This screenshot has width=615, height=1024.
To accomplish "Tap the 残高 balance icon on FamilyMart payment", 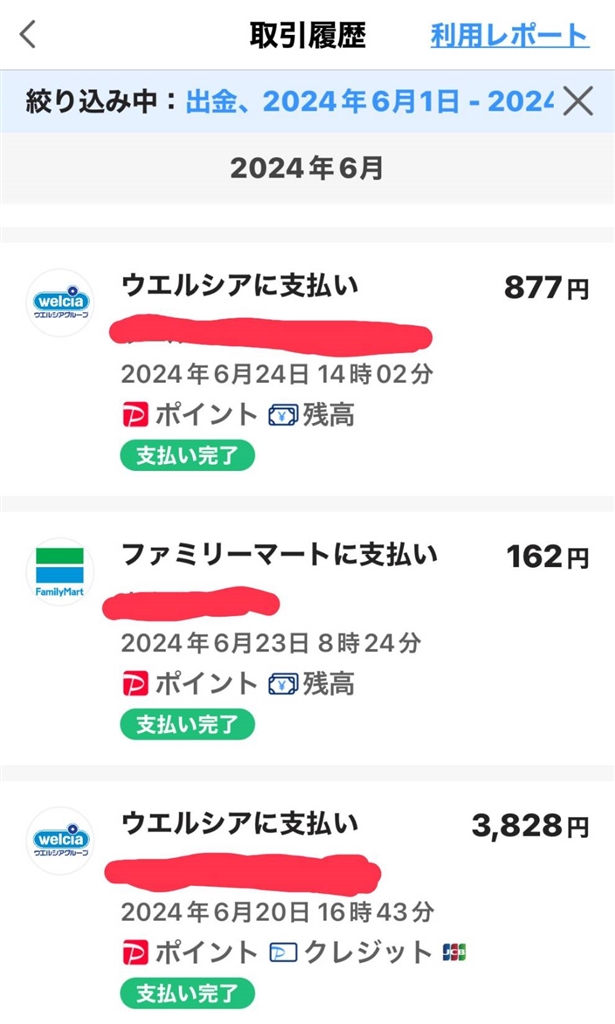I will click(x=284, y=684).
